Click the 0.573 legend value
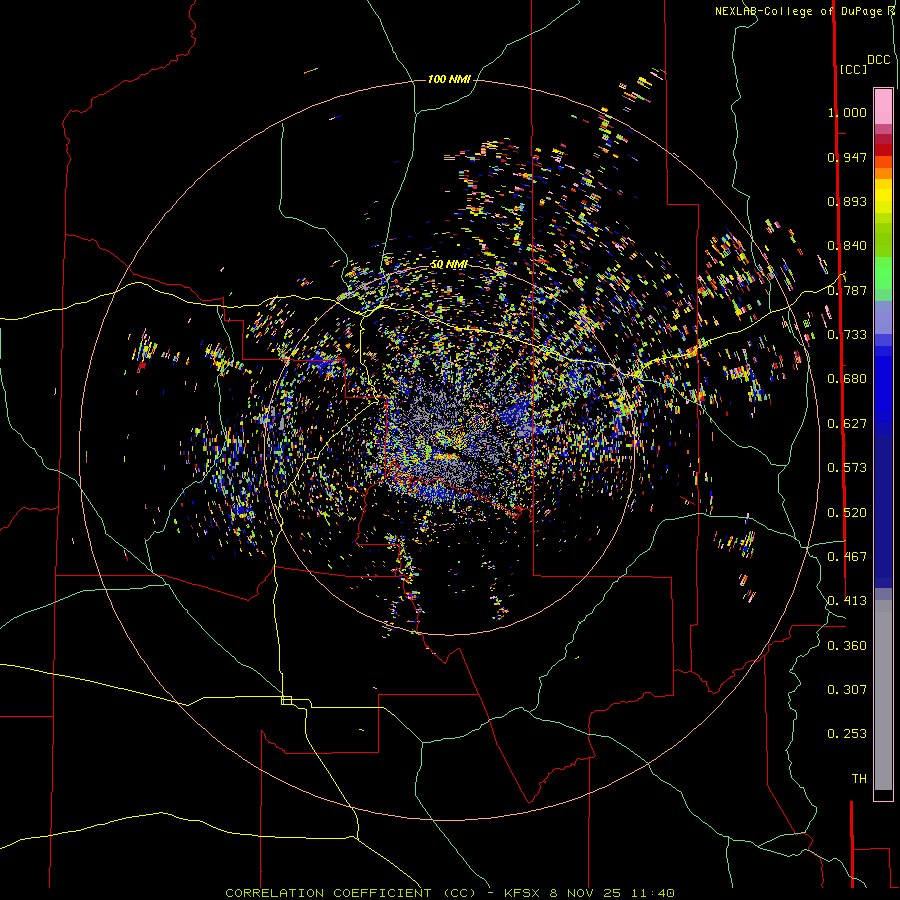The image size is (900, 900). click(x=847, y=468)
